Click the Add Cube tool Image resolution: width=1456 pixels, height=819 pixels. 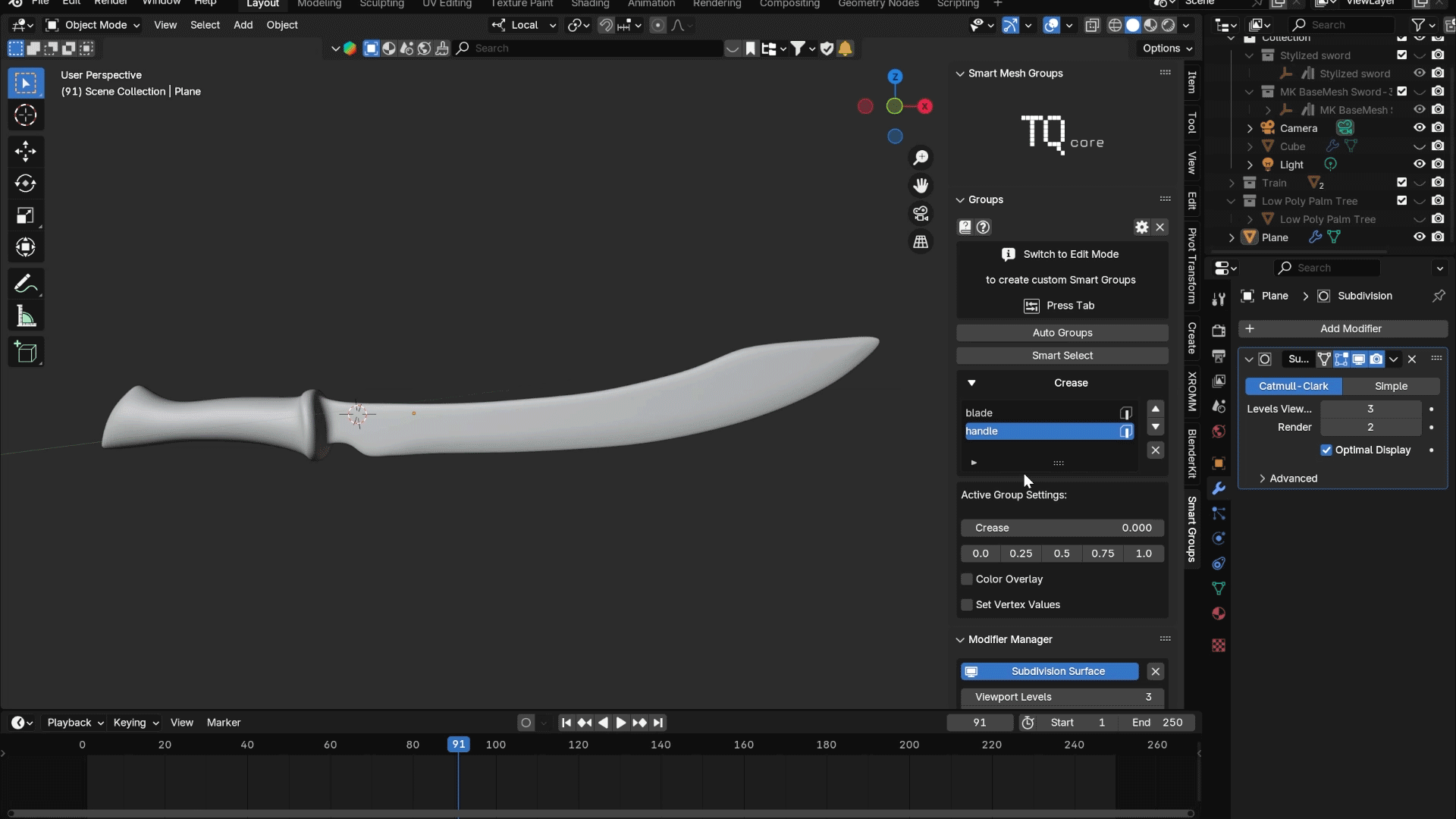pos(25,353)
